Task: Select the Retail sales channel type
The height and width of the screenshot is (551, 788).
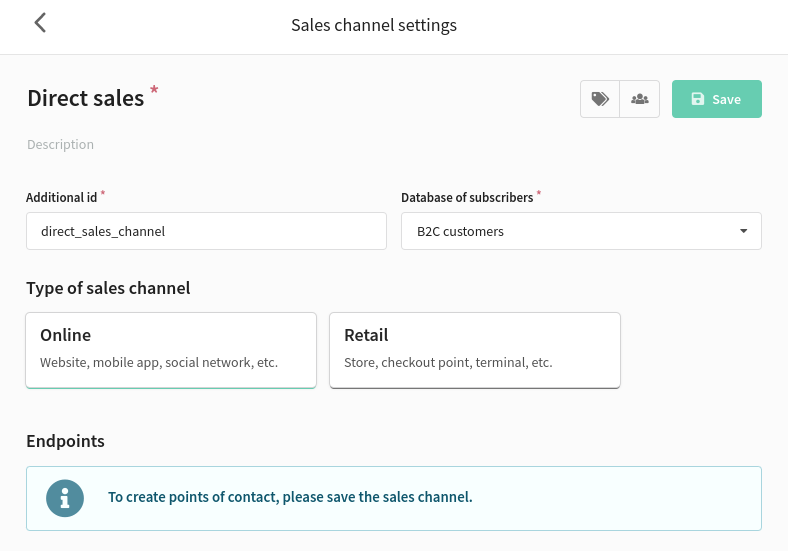Action: [x=475, y=350]
